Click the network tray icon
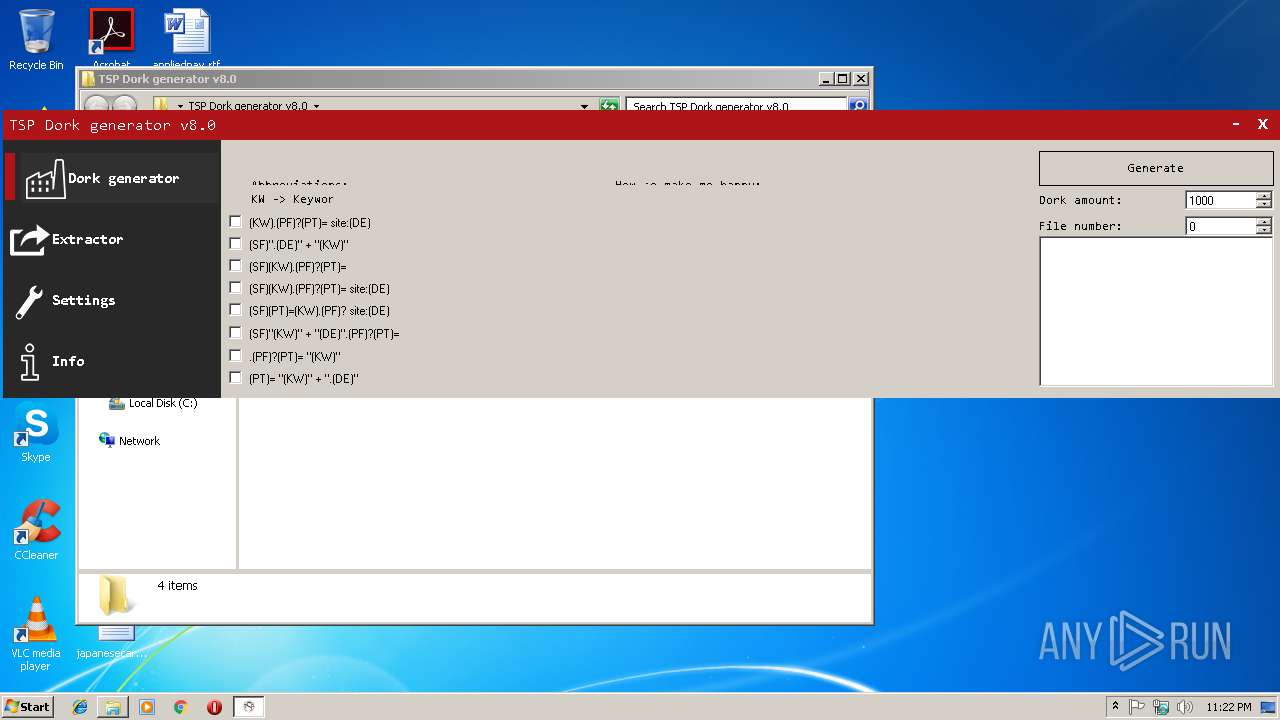The height and width of the screenshot is (720, 1280). (x=1161, y=707)
